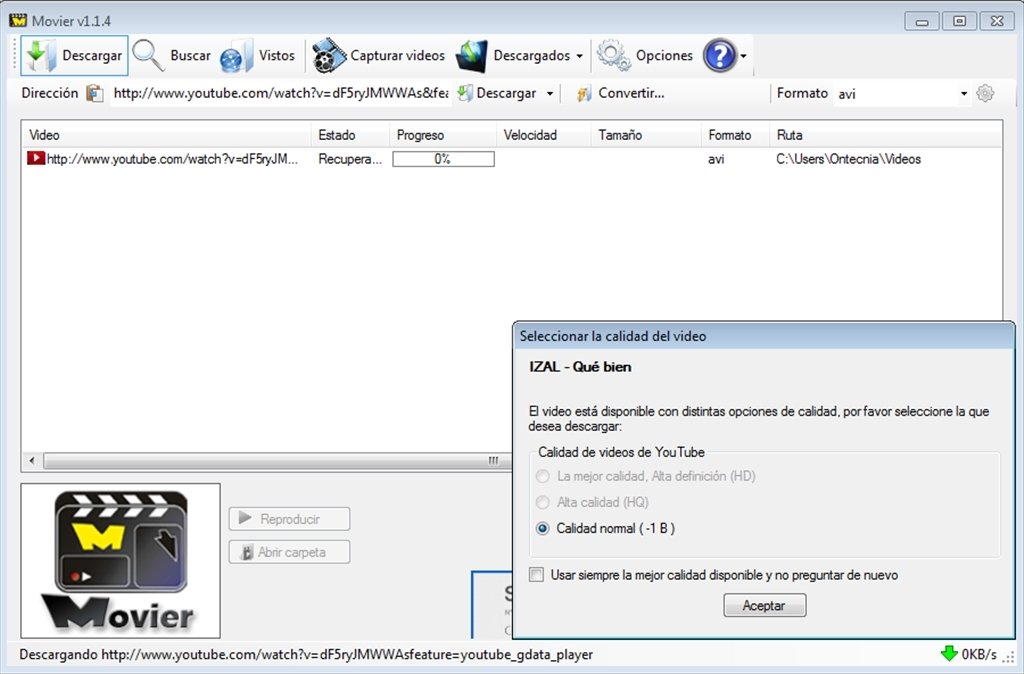Expand the Descargados dropdown arrow
This screenshot has width=1024, height=674.
pyautogui.click(x=579, y=56)
